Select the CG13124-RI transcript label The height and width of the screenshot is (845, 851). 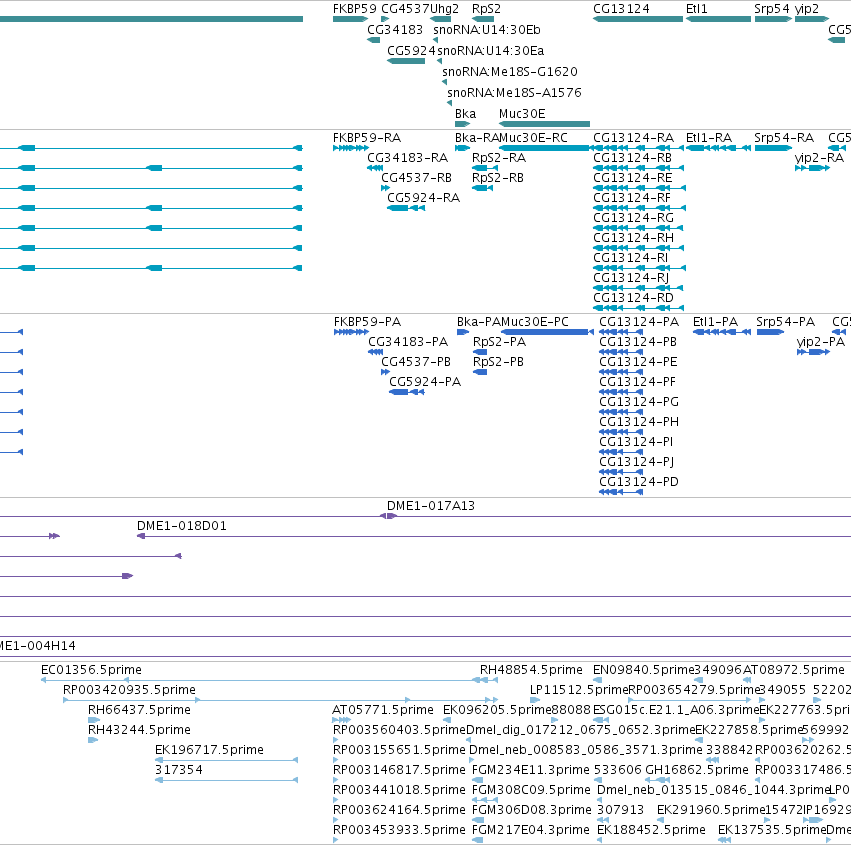[631, 258]
